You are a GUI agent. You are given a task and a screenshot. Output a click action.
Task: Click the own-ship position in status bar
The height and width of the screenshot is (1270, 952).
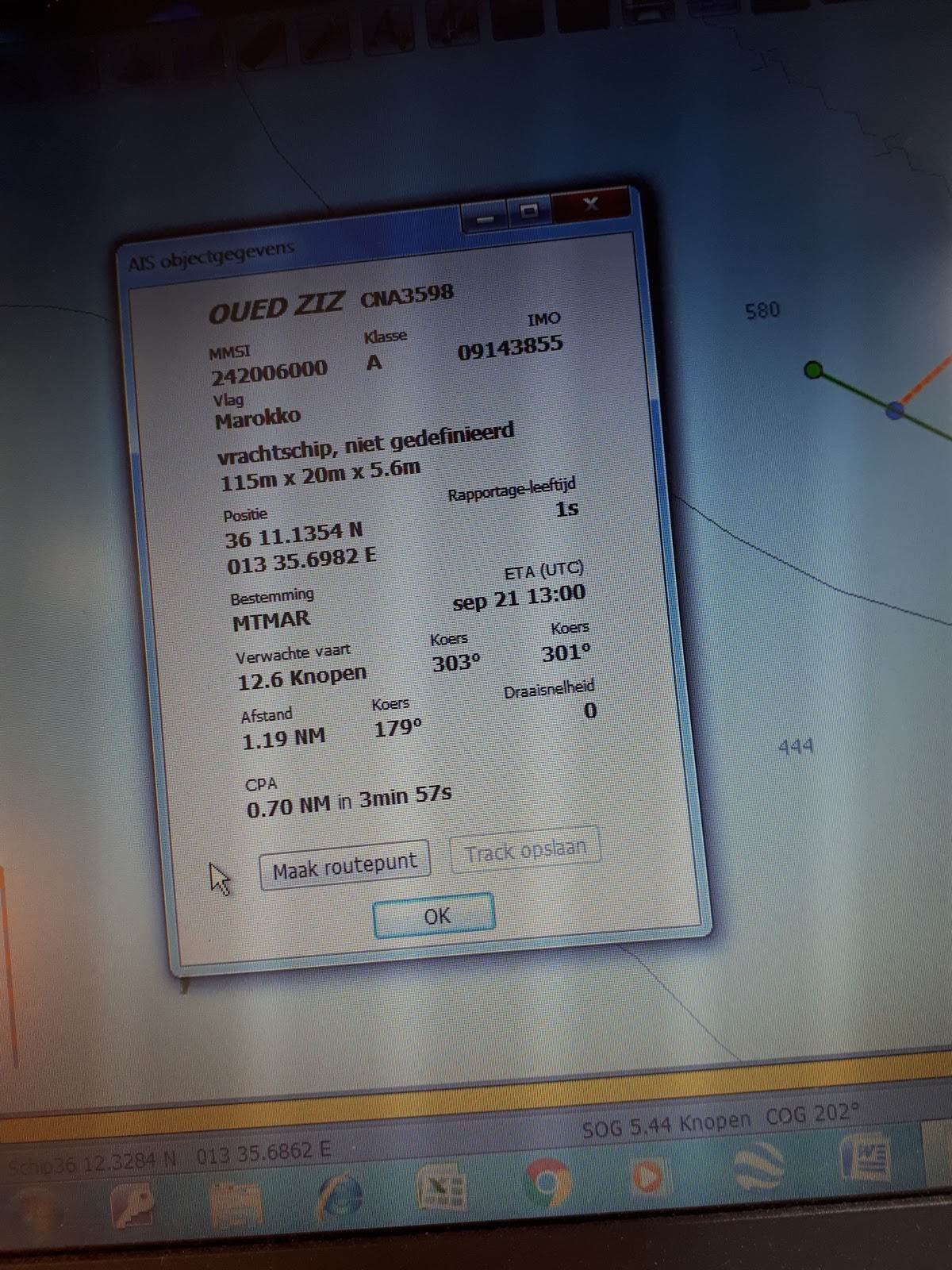pos(169,1158)
